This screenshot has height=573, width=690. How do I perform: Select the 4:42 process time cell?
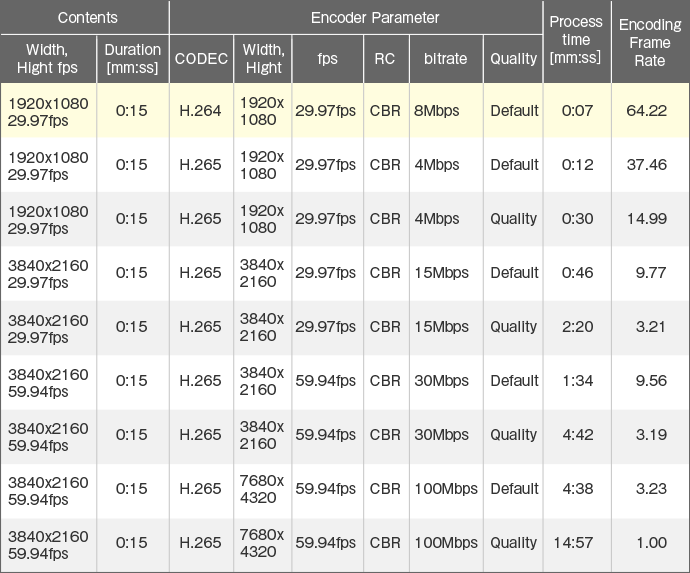(577, 435)
